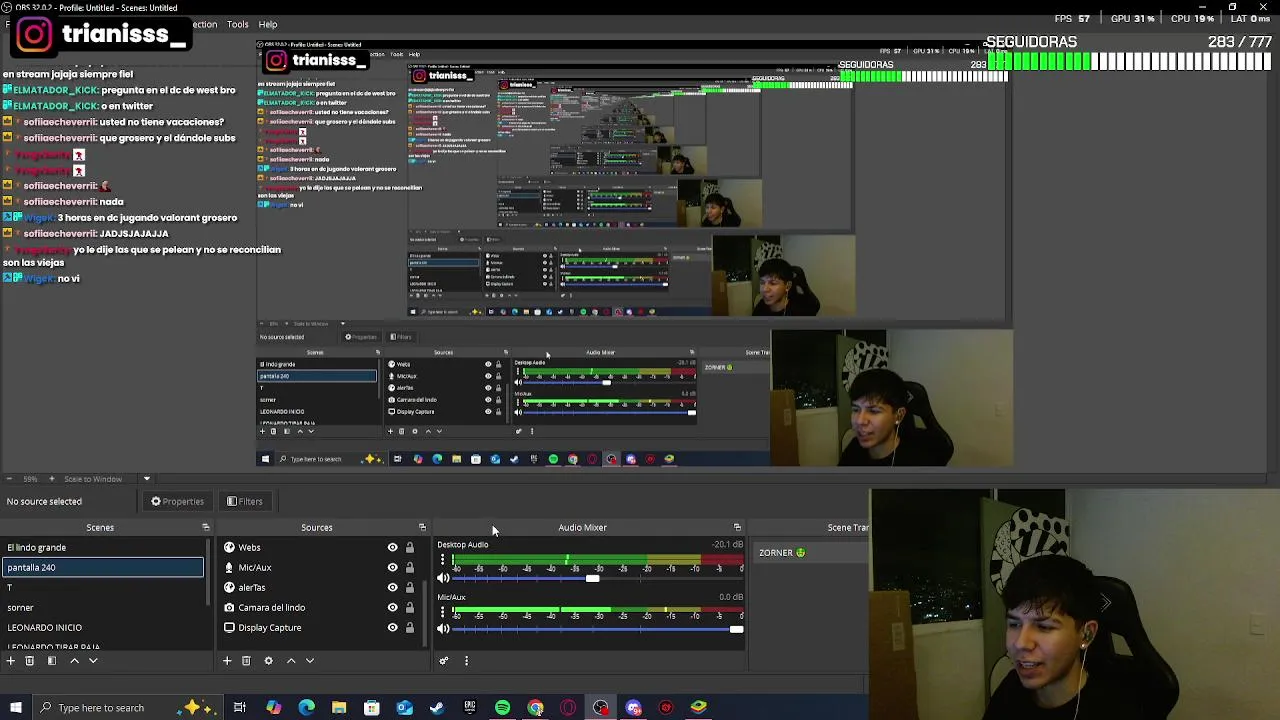Screen dimensions: 1280x720
Task: Toggle lock on Camara del lindo source
Action: coord(409,607)
